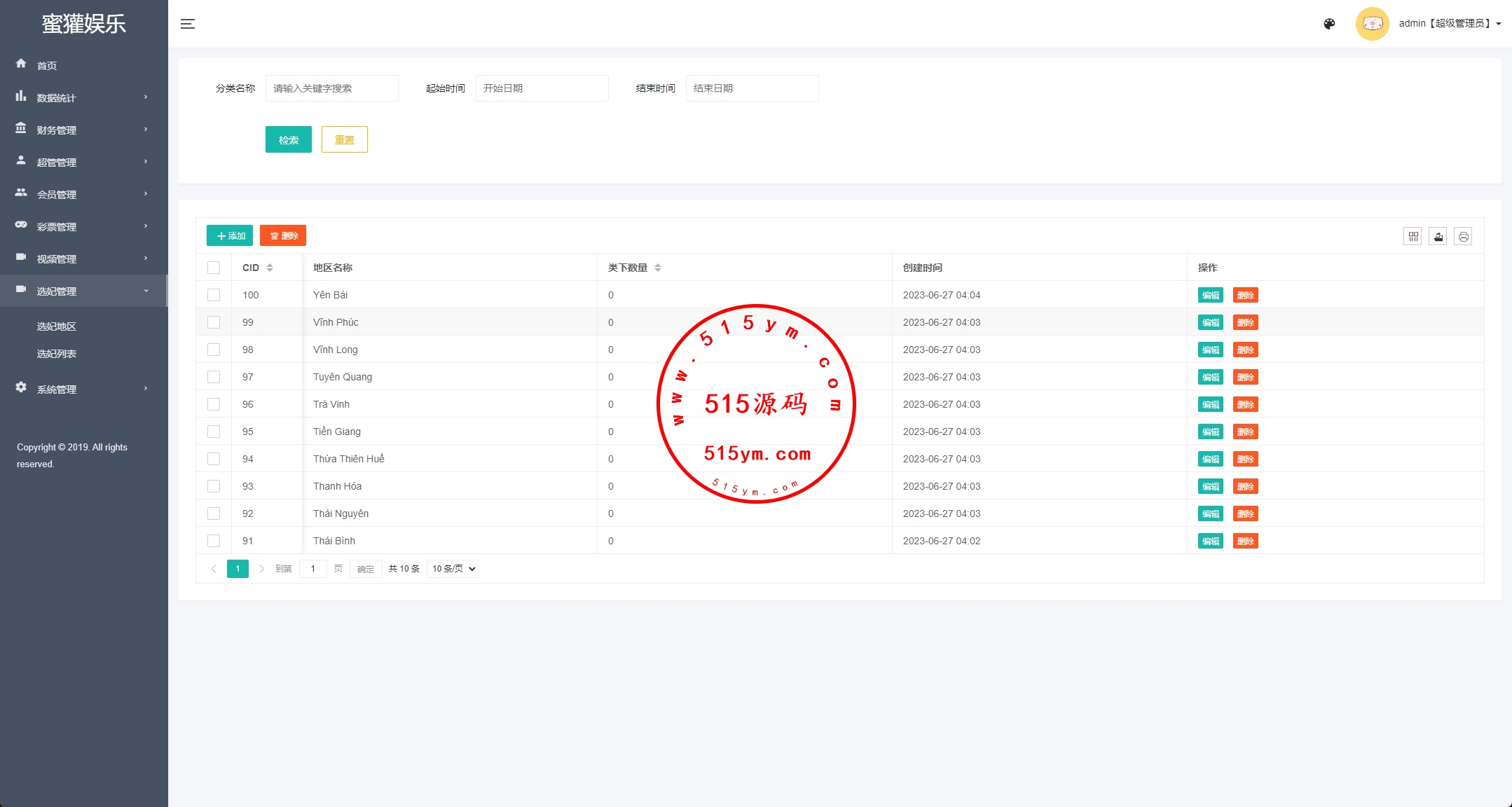Open 选妃列表 submenu item
This screenshot has width=1512, height=807.
pyautogui.click(x=57, y=354)
